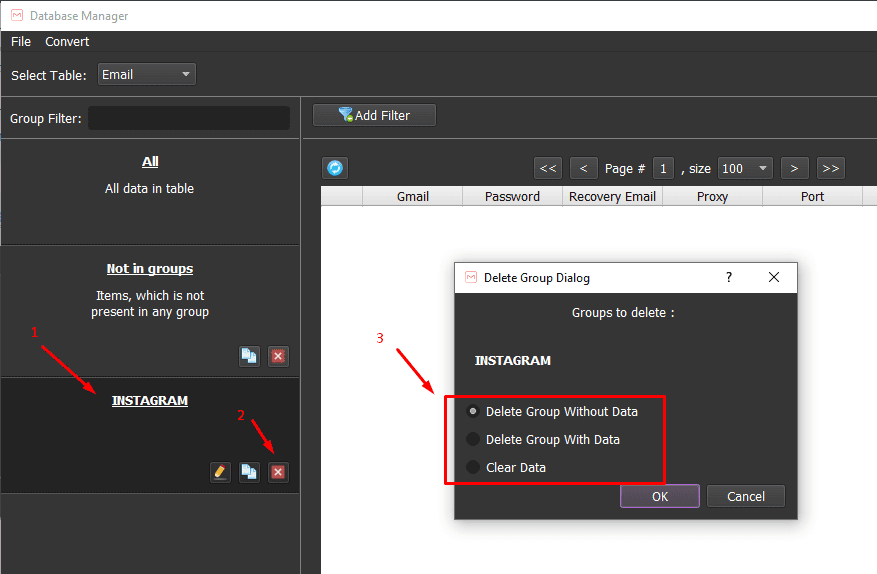Jump to first page with << button

[548, 168]
